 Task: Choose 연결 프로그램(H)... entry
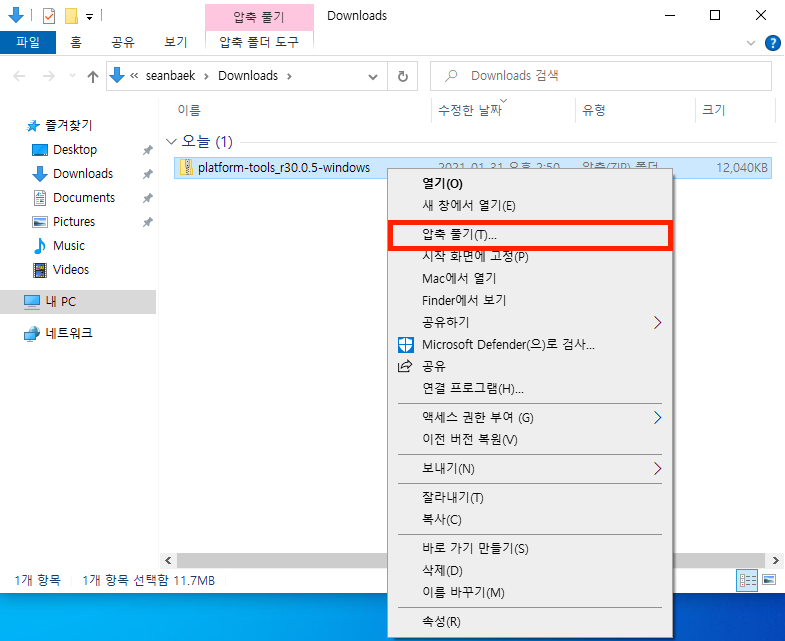(x=530, y=389)
